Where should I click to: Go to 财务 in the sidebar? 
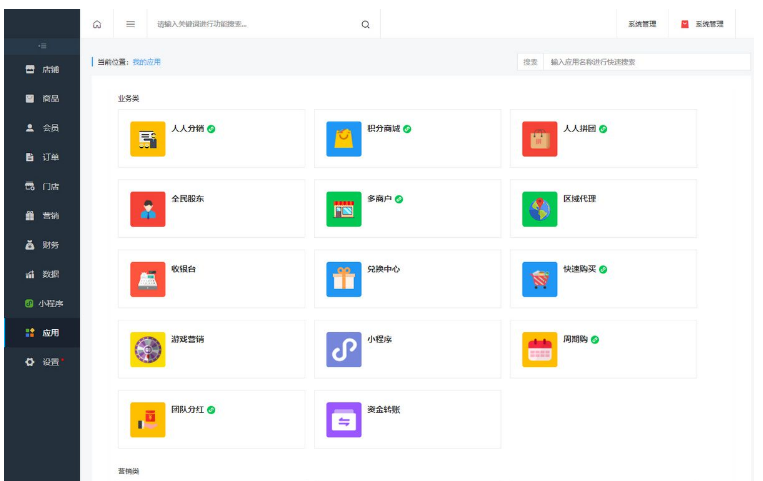pos(42,245)
